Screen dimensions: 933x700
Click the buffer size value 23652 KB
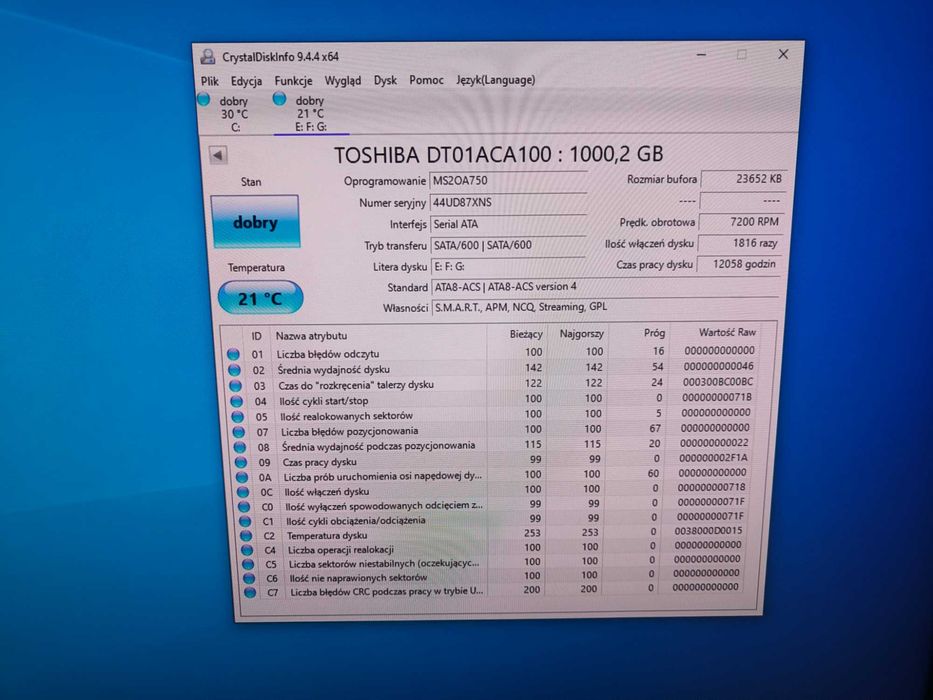pos(743,179)
